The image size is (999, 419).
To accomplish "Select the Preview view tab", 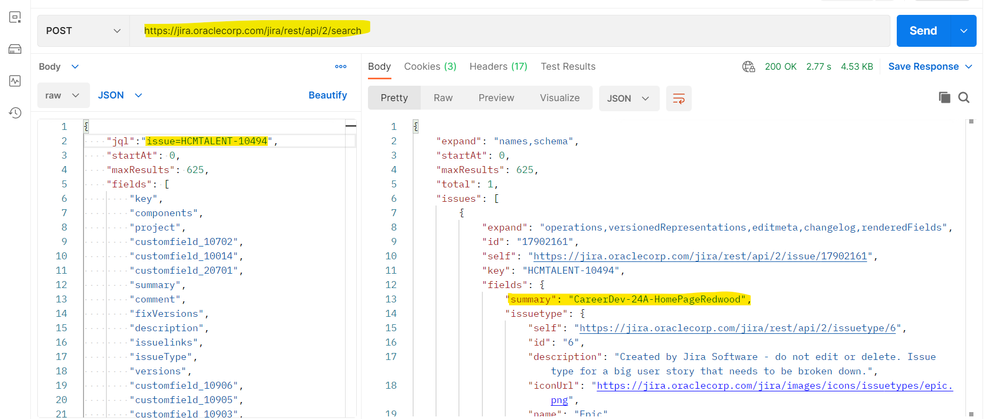I will tap(496, 98).
